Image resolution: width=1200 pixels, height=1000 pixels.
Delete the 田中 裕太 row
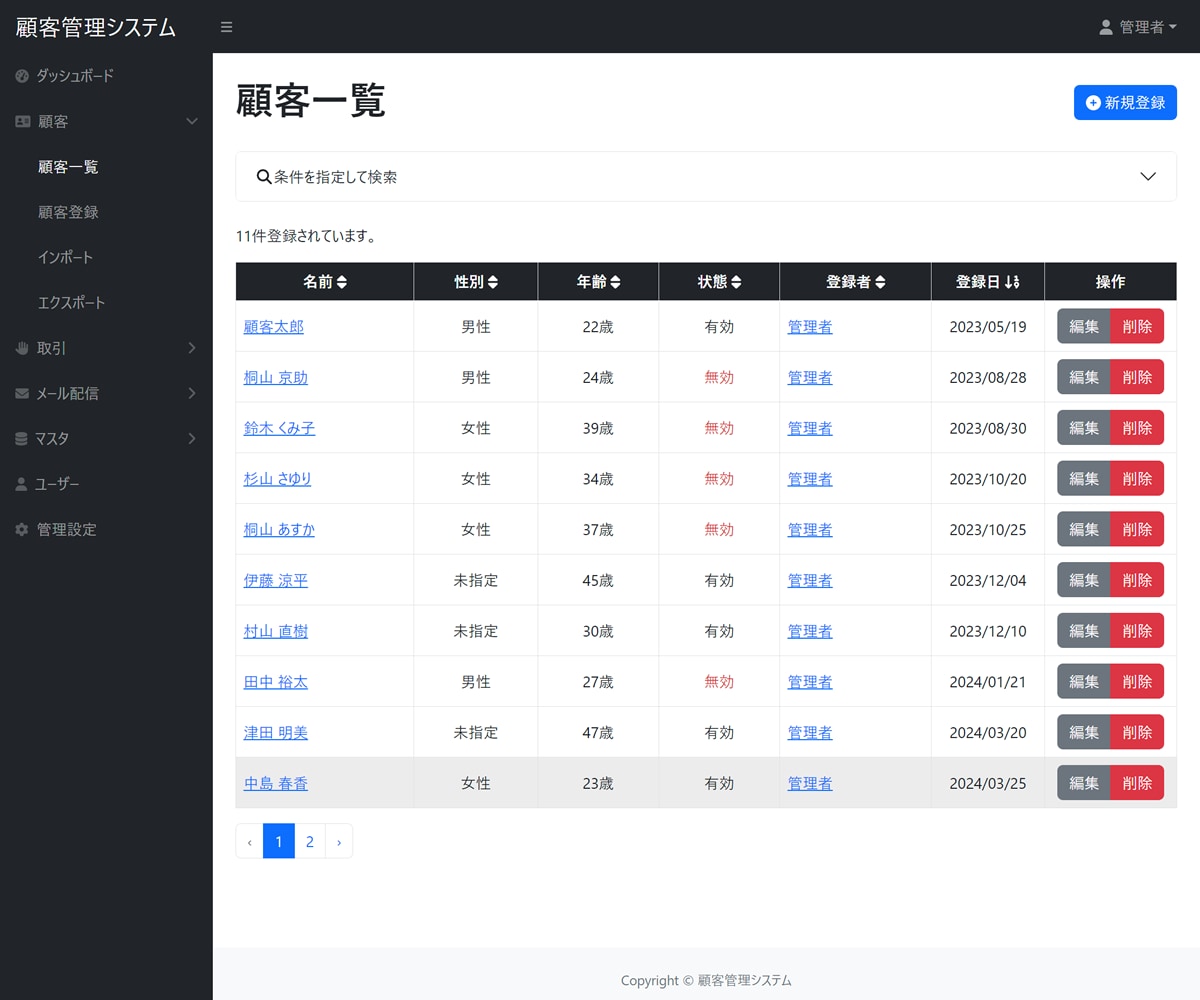click(x=1137, y=682)
